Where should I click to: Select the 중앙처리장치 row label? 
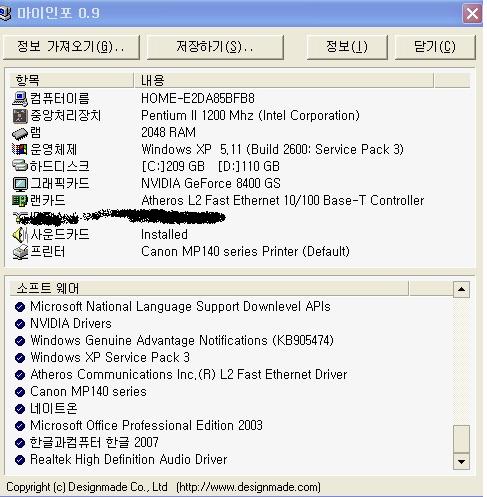tap(65, 116)
